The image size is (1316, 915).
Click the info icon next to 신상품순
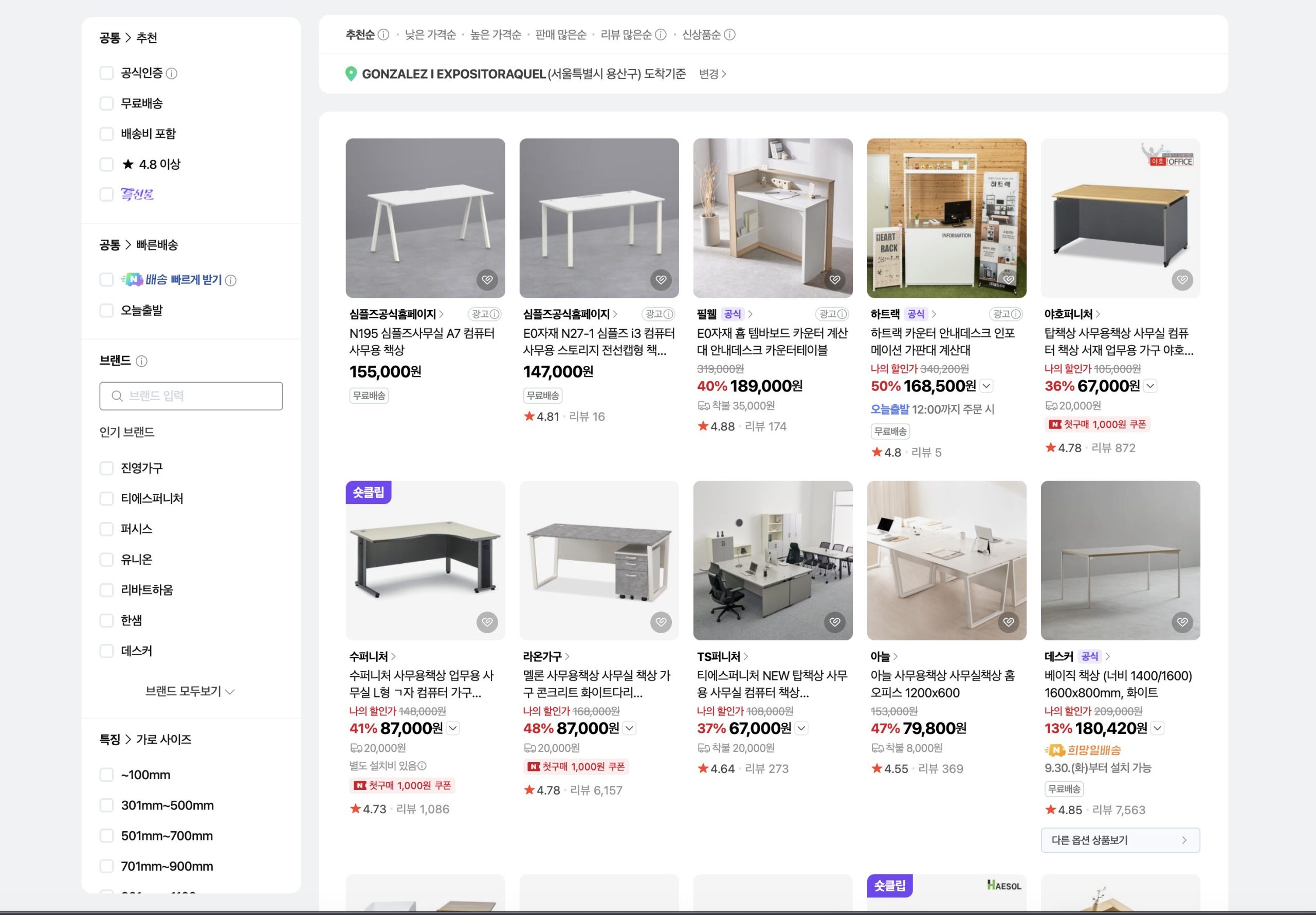[x=729, y=35]
